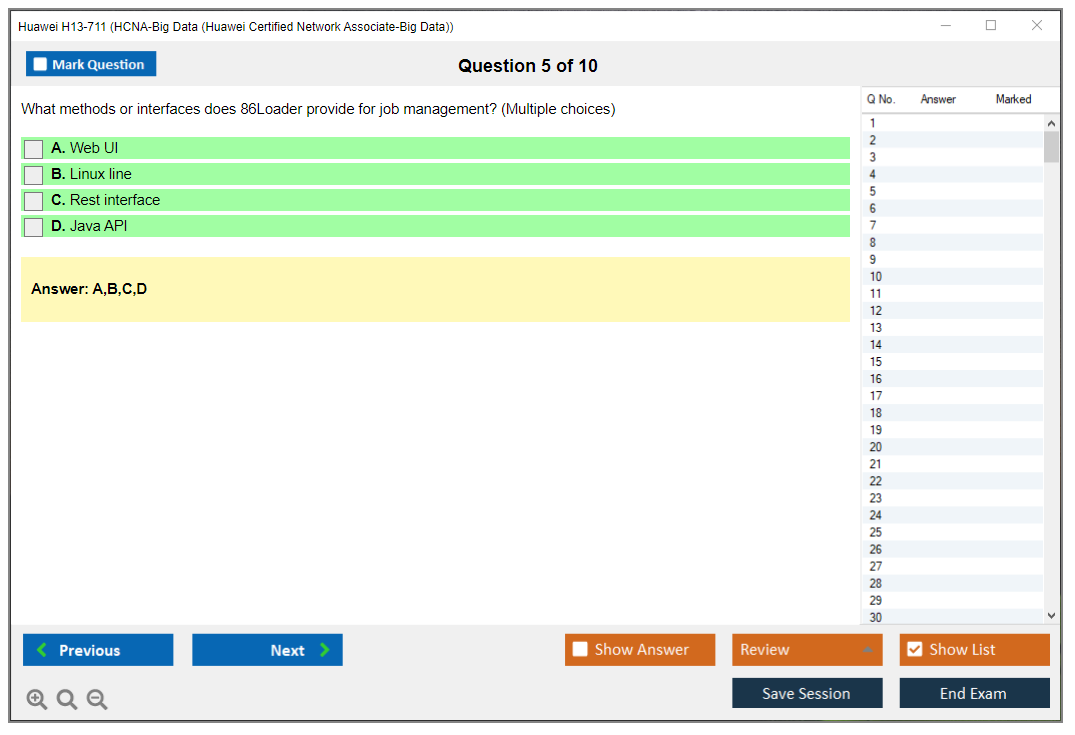Tick the Mark Question checkbox

coord(41,65)
